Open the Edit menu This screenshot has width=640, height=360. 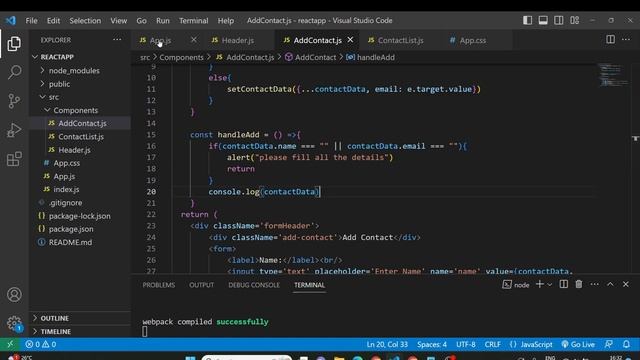pyautogui.click(x=53, y=20)
